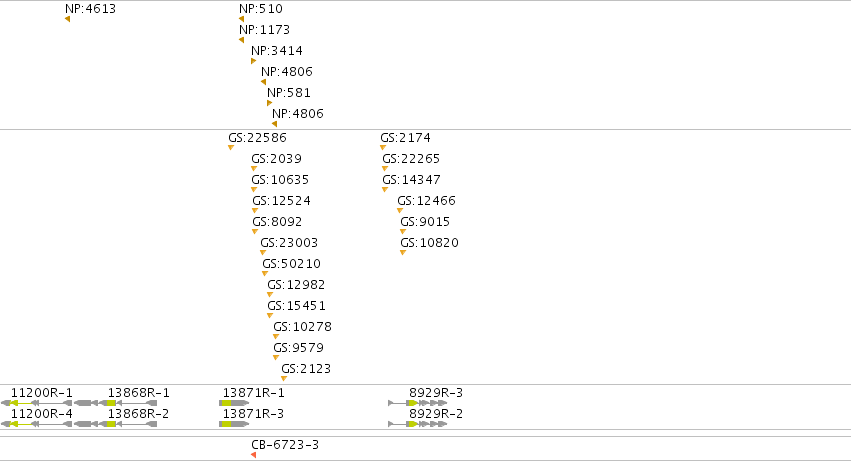Image resolution: width=851 pixels, height=461 pixels.
Task: Select the GS:22265 insertion marker
Action: point(385,169)
